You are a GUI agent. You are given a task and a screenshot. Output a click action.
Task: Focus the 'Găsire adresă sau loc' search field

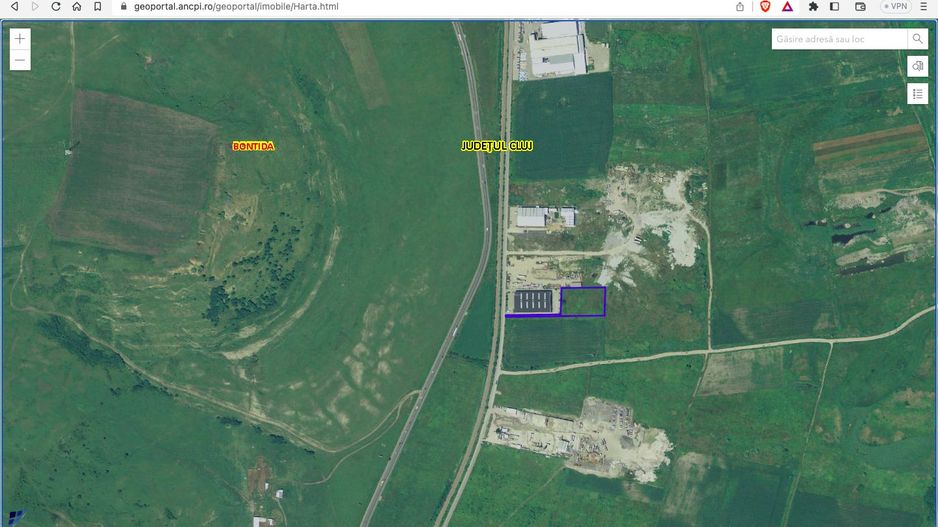(839, 39)
